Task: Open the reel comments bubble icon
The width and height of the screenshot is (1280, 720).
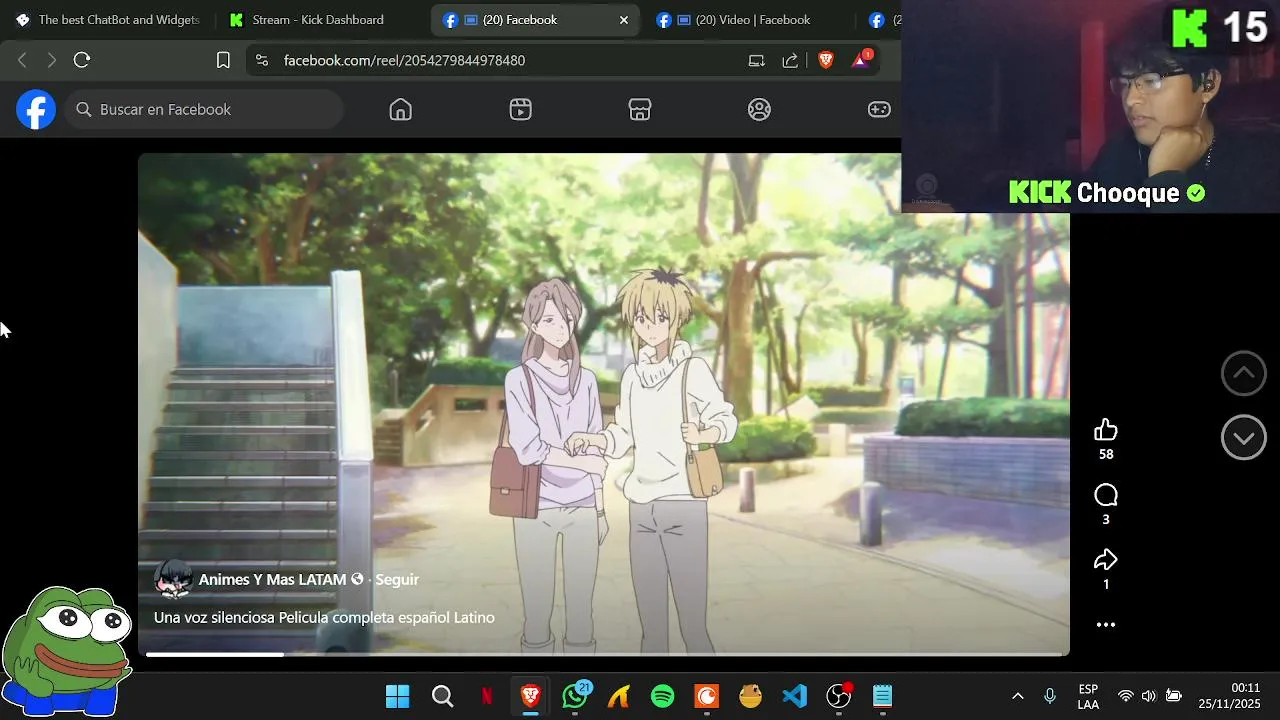Action: coord(1106,495)
